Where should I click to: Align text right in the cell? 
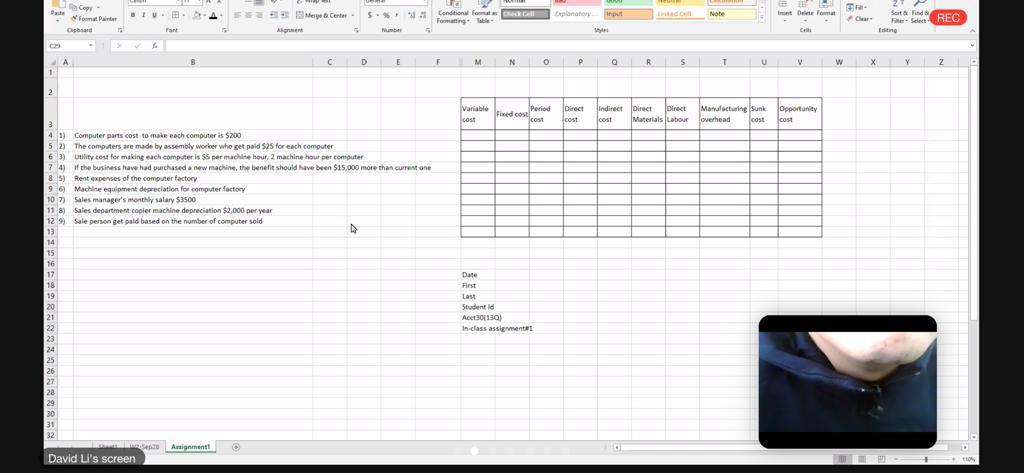coord(259,15)
